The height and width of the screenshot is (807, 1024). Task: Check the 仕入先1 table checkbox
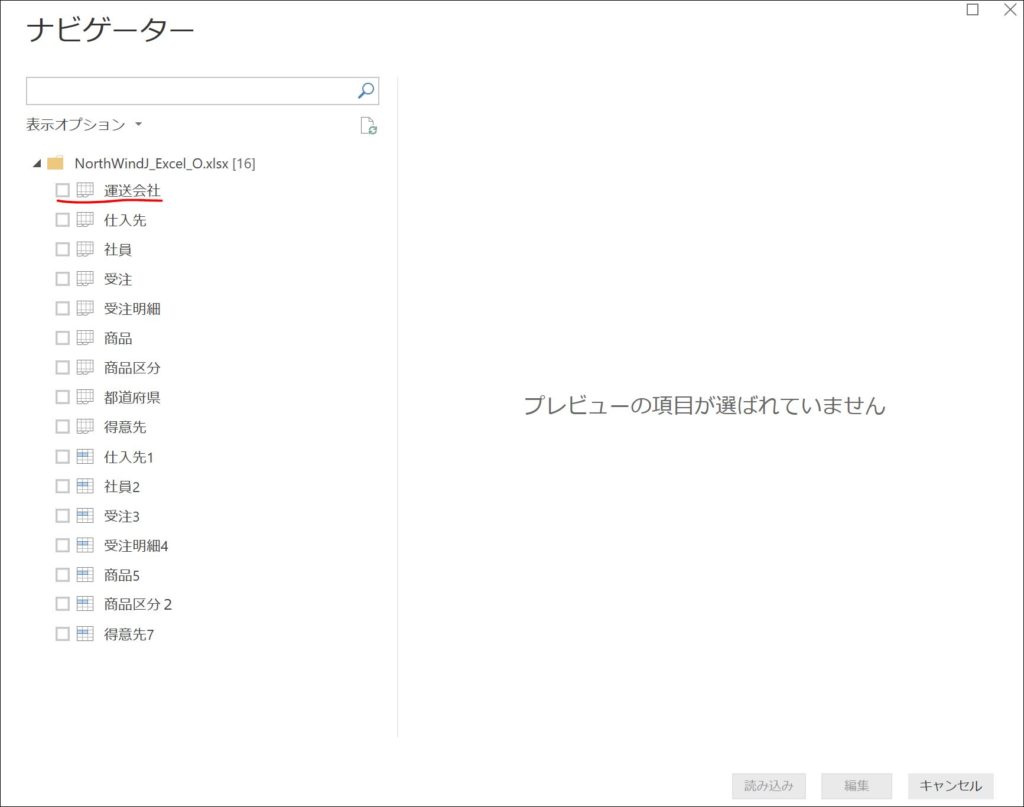[63, 456]
